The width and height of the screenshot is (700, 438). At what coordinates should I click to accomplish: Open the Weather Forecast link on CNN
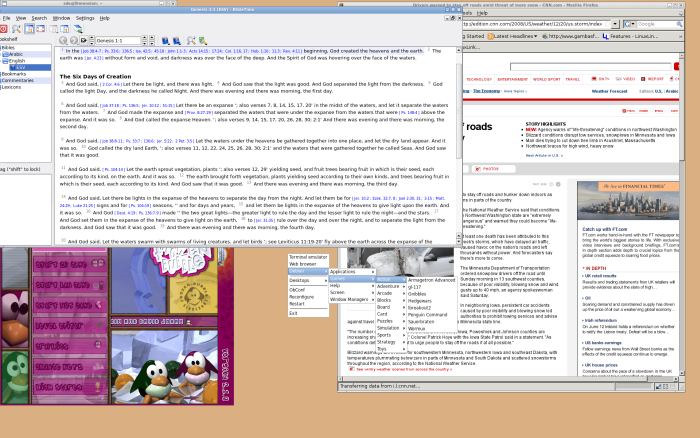coord(609,91)
